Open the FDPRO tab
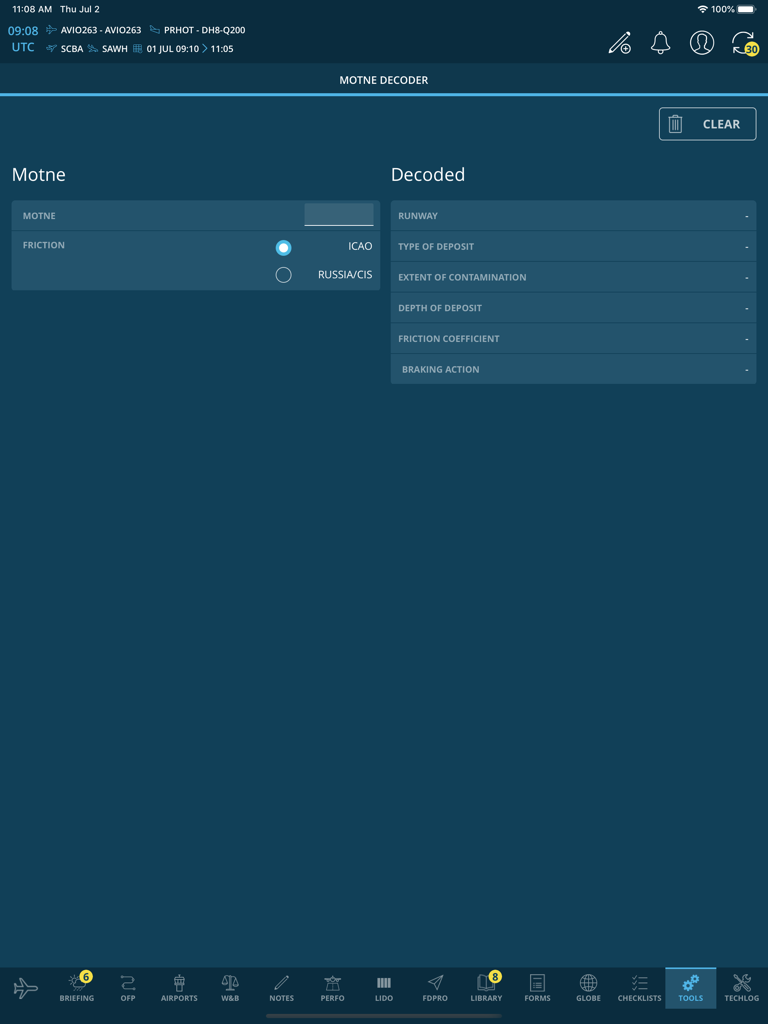This screenshot has width=768, height=1024. [435, 988]
